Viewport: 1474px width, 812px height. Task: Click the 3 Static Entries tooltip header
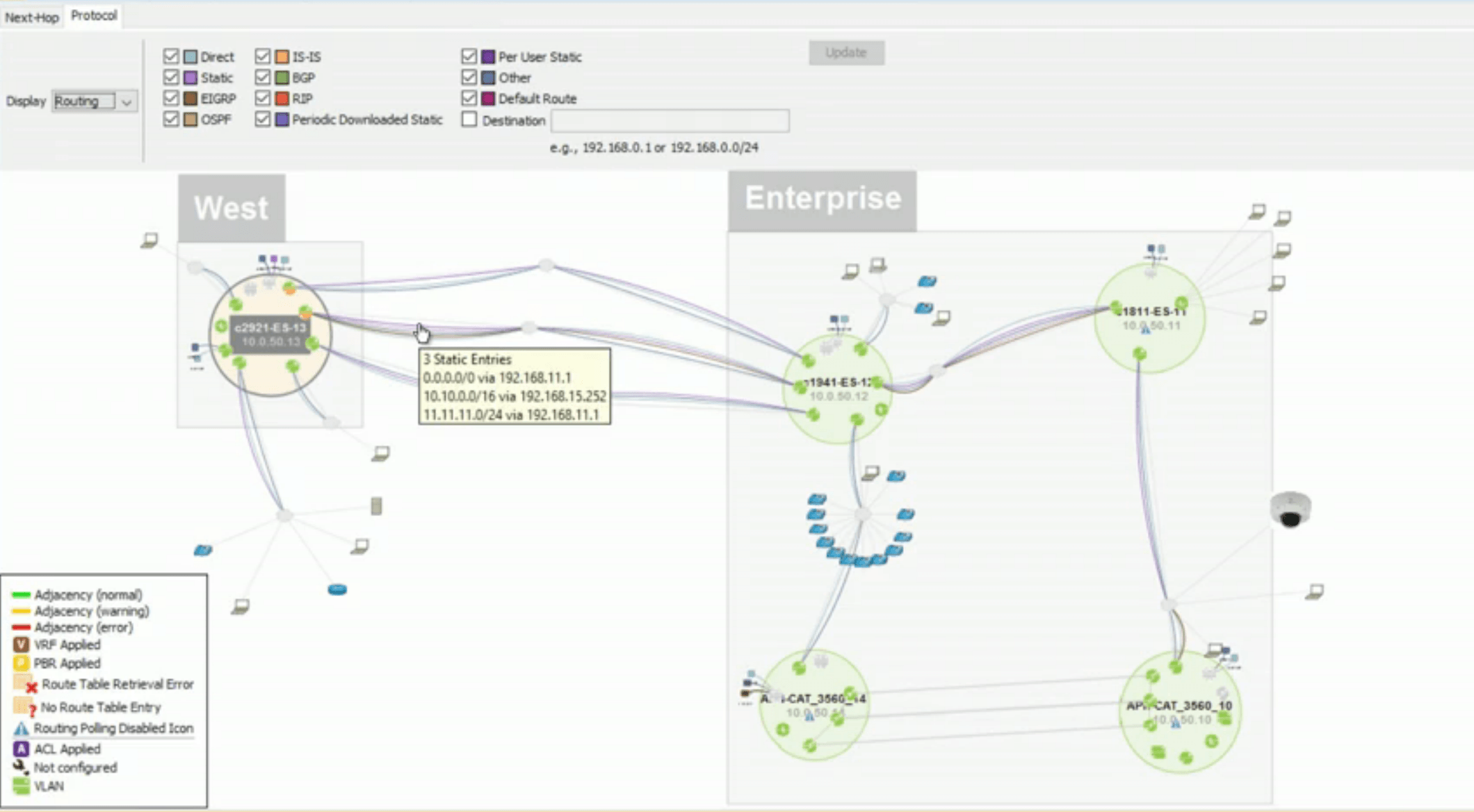point(467,359)
